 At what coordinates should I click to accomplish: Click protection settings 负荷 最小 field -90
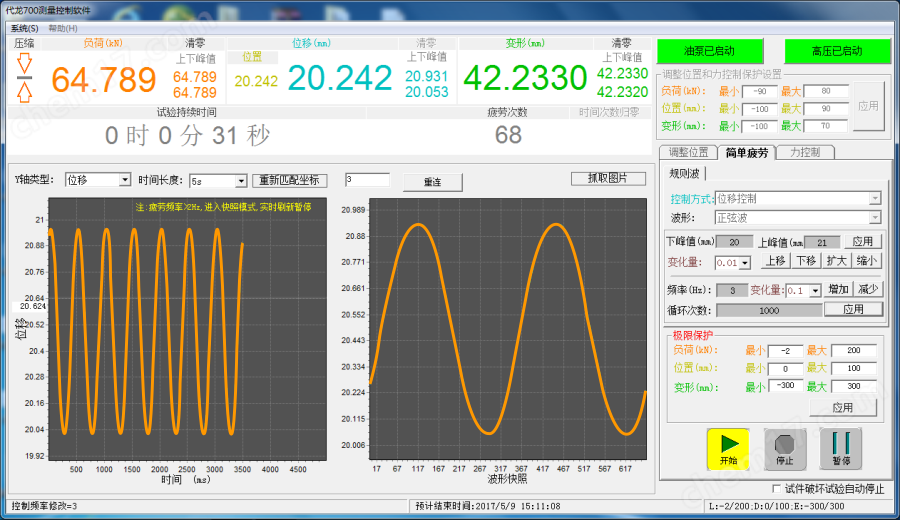coord(759,91)
